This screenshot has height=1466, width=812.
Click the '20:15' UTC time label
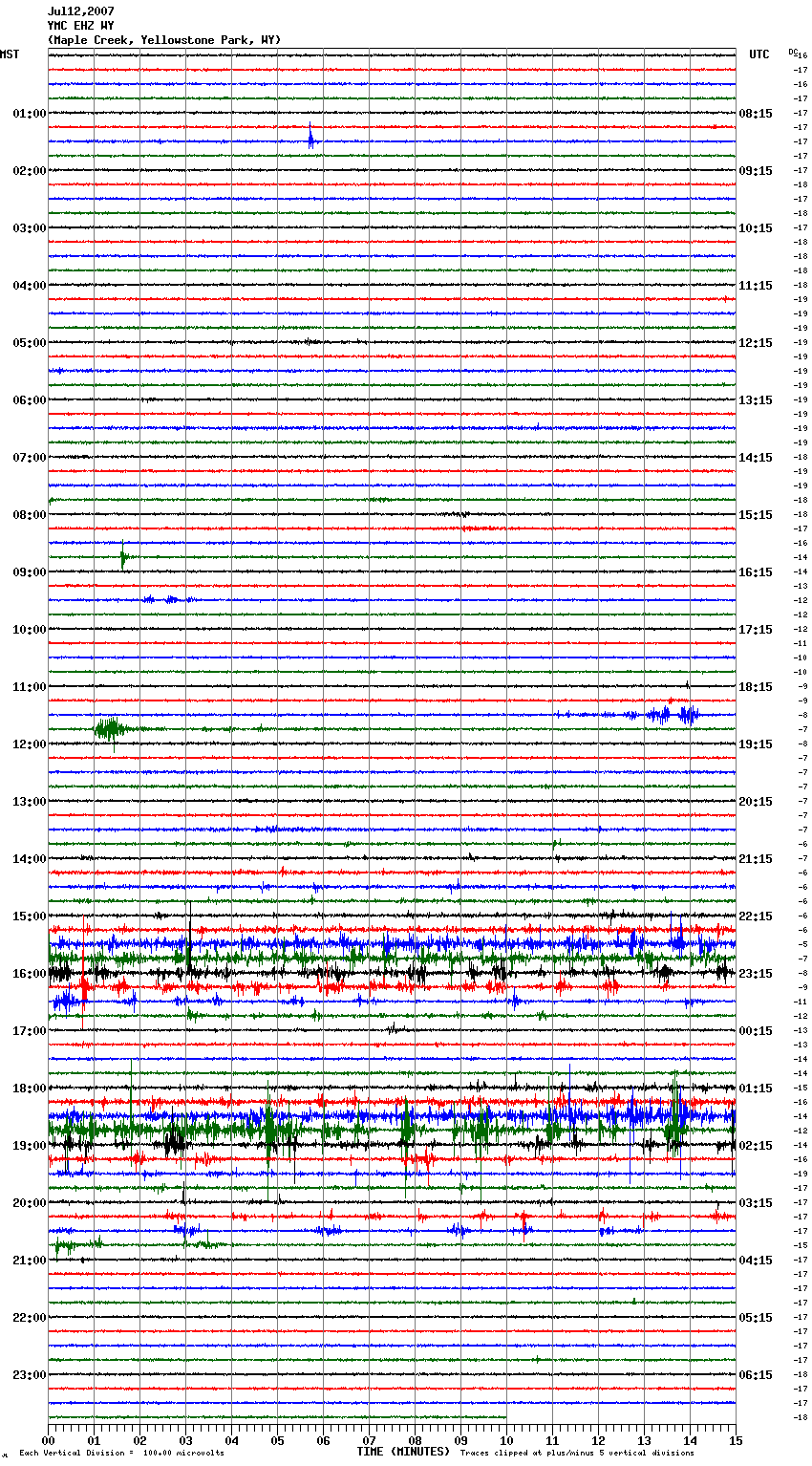(x=756, y=802)
